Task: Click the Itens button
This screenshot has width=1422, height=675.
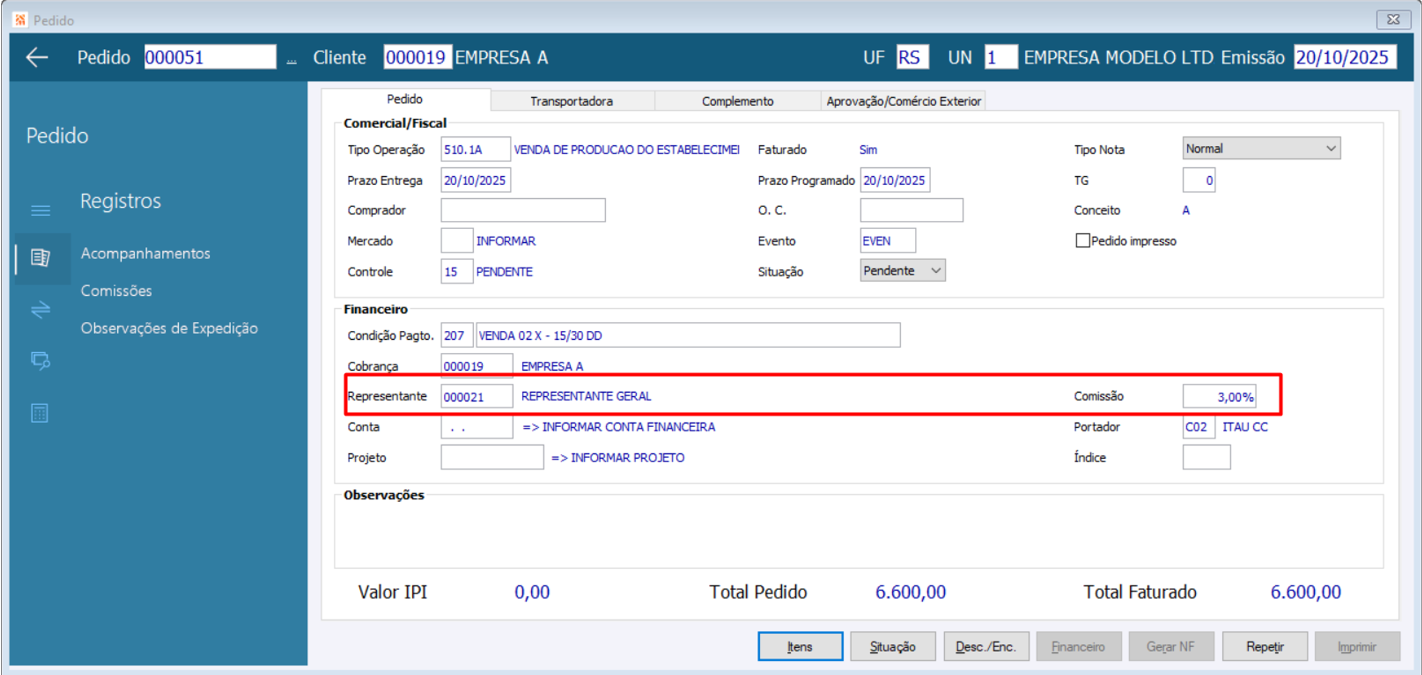Action: click(x=800, y=647)
